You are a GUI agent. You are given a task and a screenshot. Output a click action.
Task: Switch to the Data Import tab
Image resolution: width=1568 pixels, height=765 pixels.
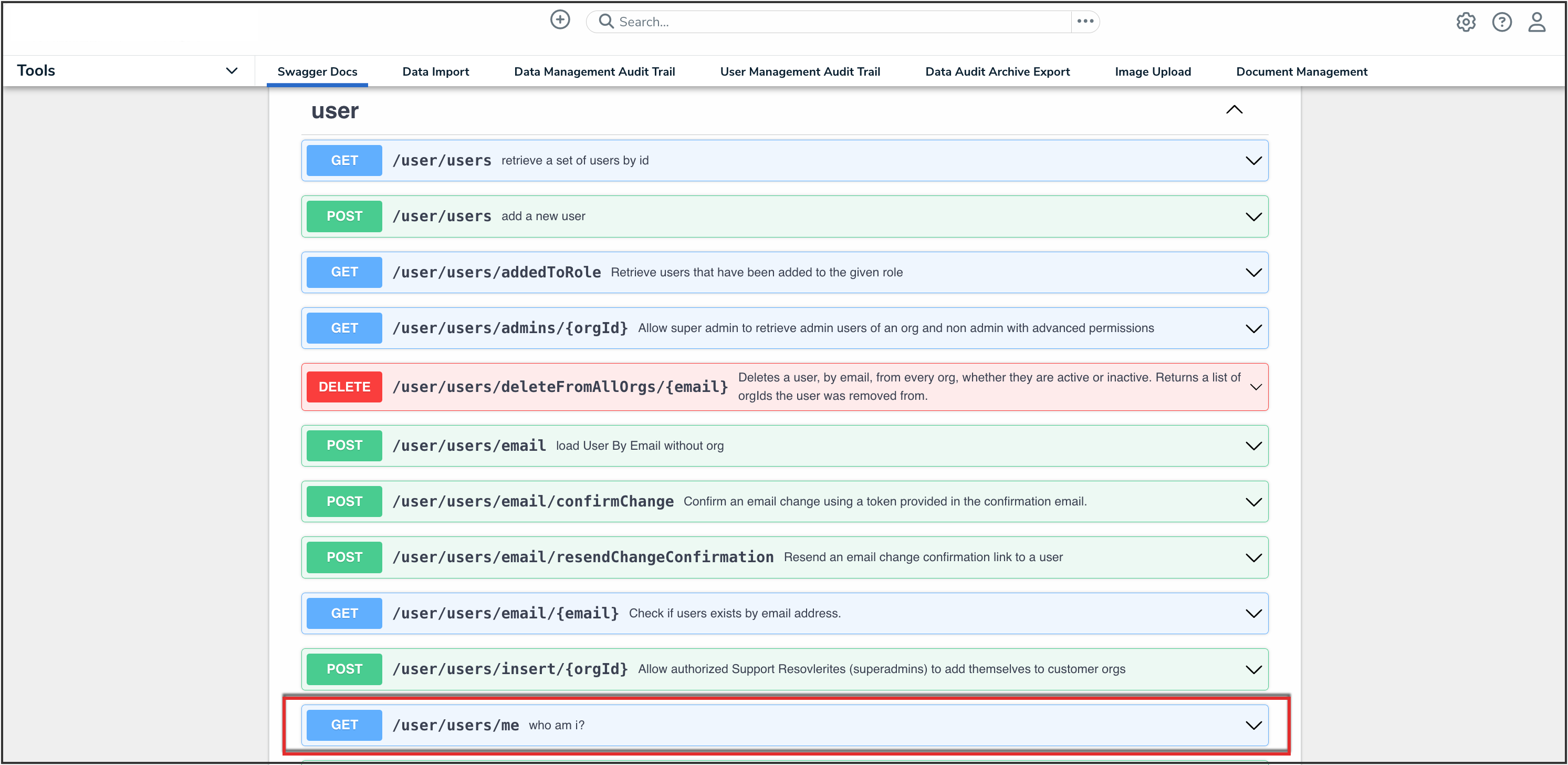point(435,71)
